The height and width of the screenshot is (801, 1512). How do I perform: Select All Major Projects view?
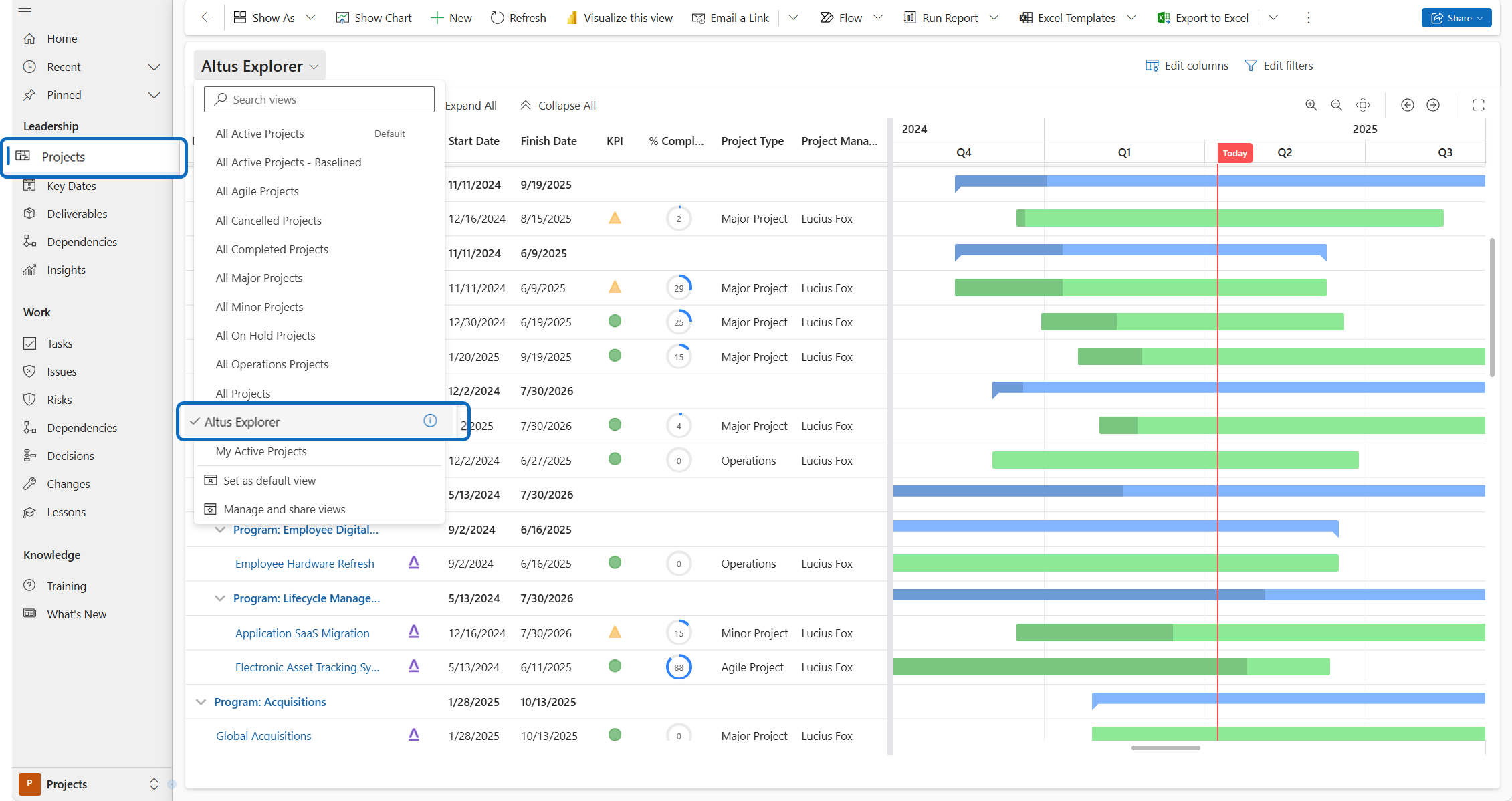pyautogui.click(x=259, y=278)
